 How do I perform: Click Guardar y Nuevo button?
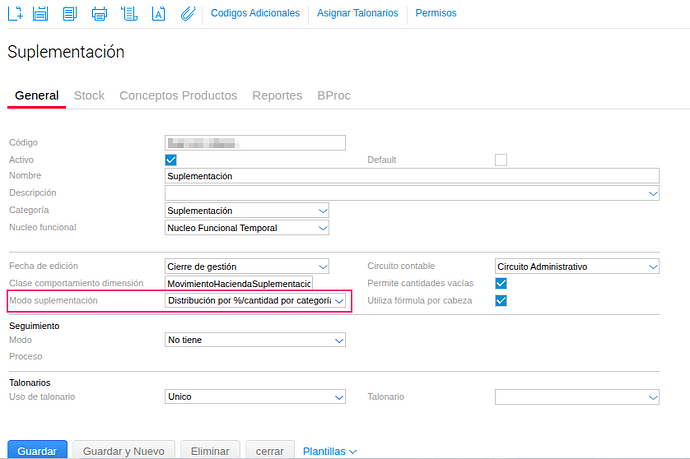point(124,450)
